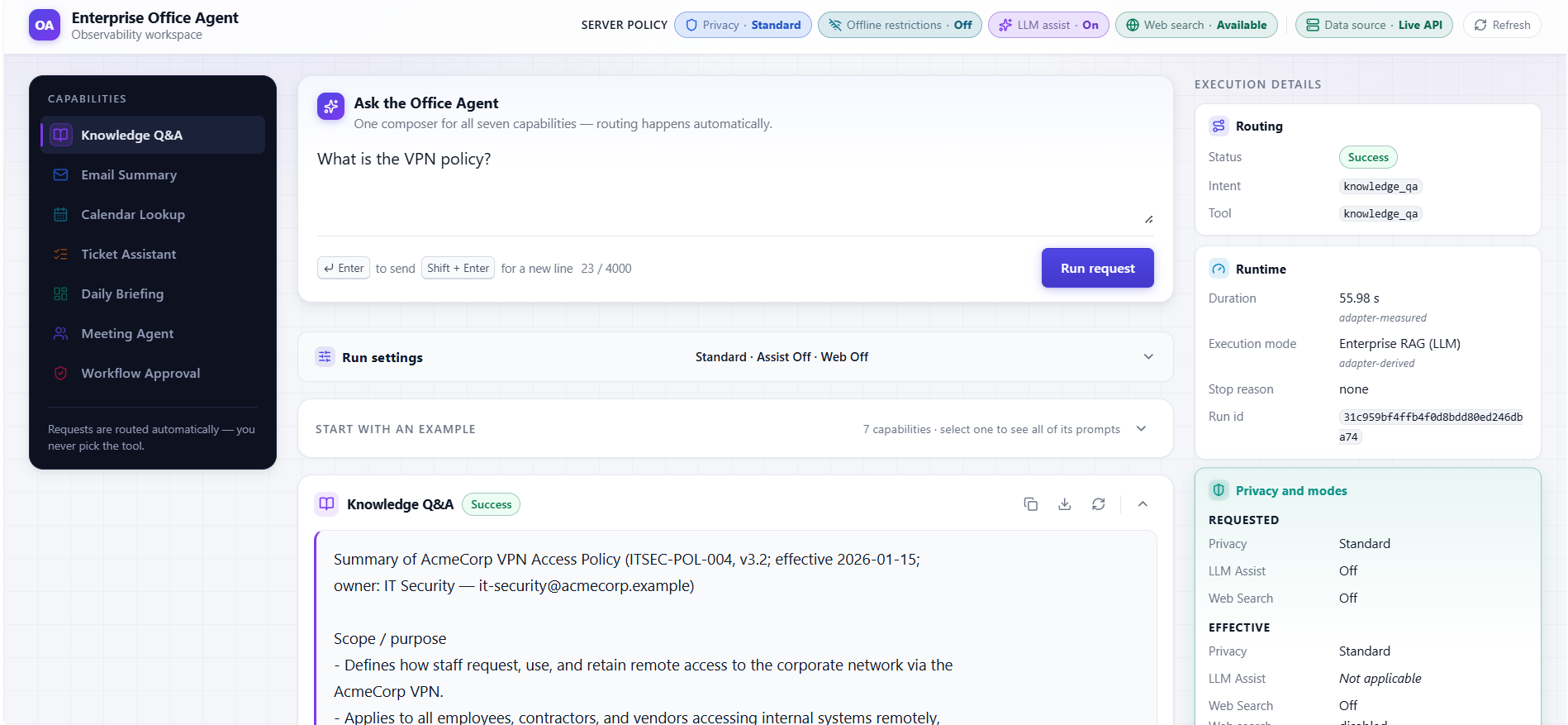
Task: Open Run settings summary Standard Assist Off Web Off
Action: (x=782, y=356)
